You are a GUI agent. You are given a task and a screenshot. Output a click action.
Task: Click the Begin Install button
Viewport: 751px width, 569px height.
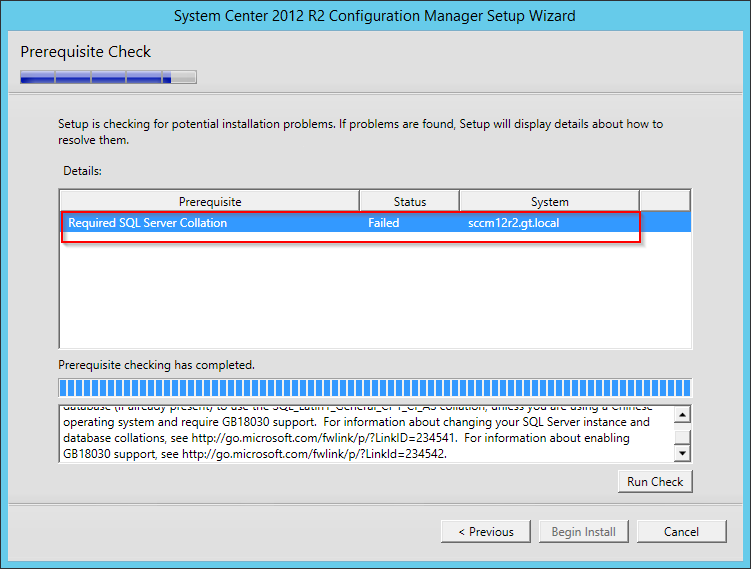coord(583,532)
